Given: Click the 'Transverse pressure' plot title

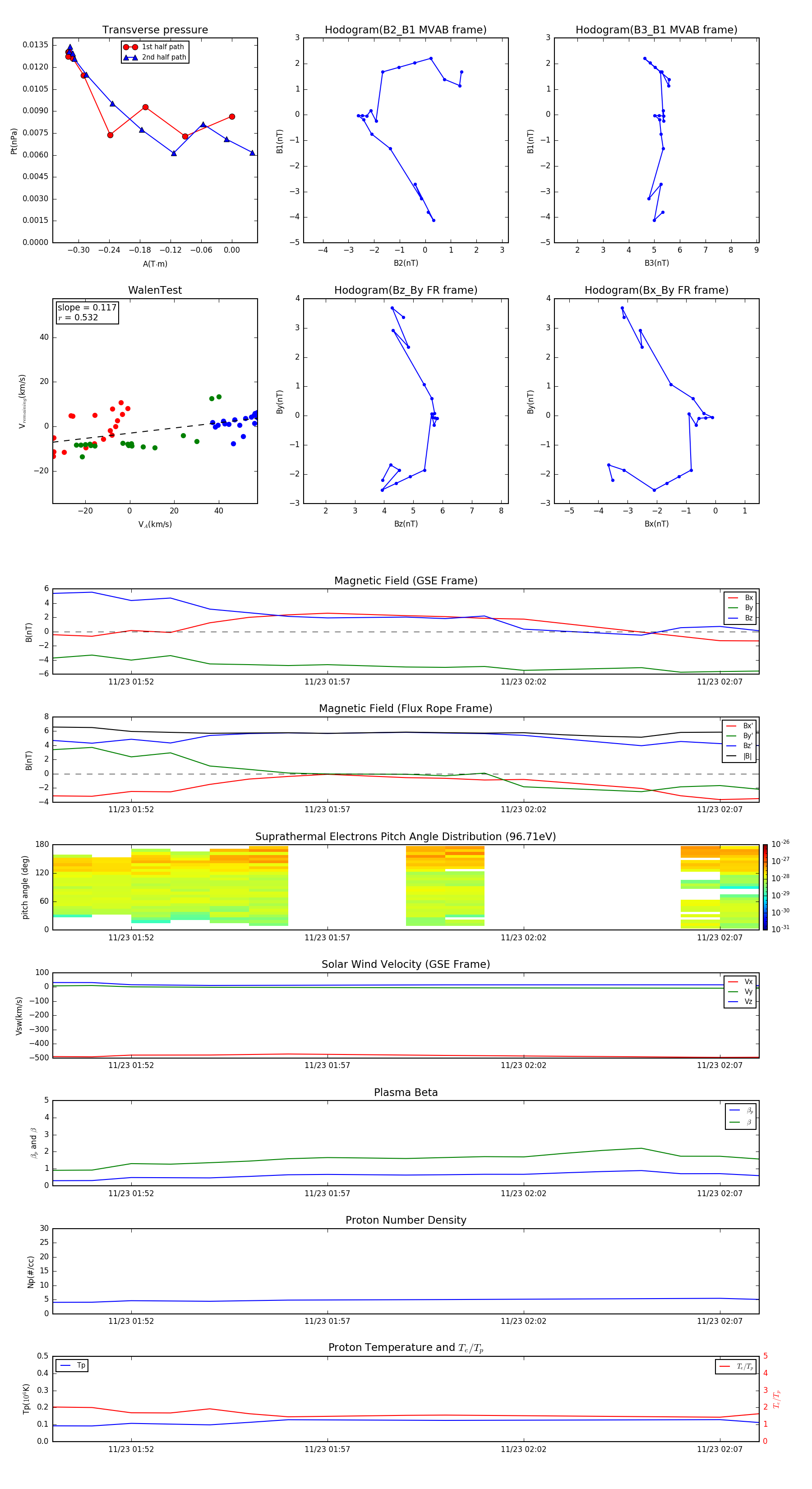Looking at the screenshot, I should (155, 29).
